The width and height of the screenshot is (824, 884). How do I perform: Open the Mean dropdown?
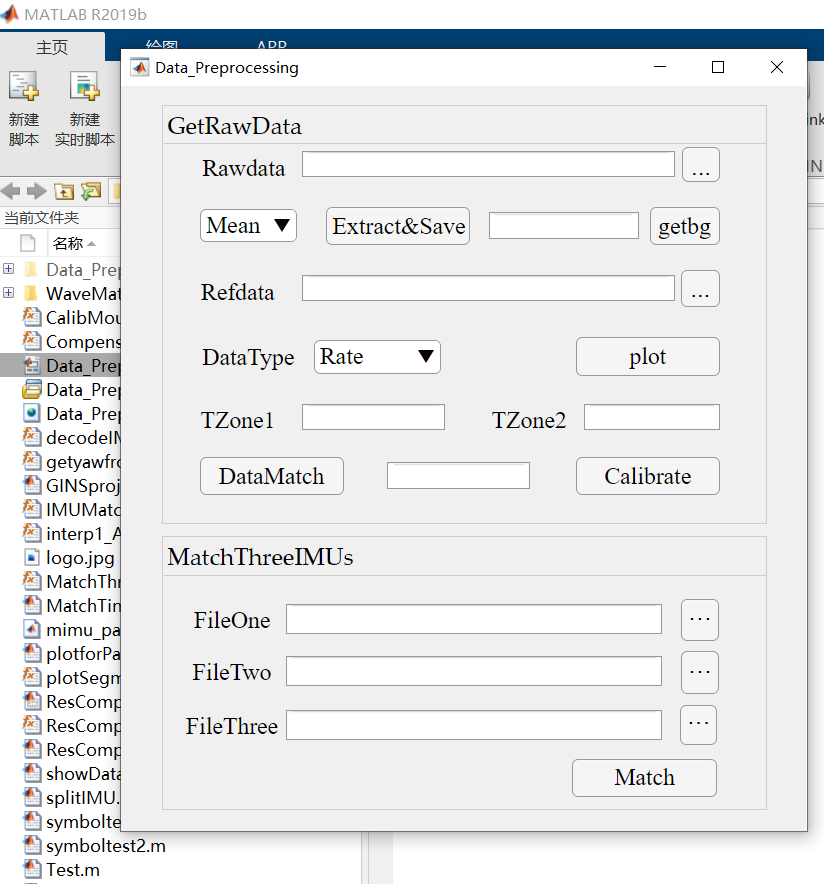[x=248, y=226]
